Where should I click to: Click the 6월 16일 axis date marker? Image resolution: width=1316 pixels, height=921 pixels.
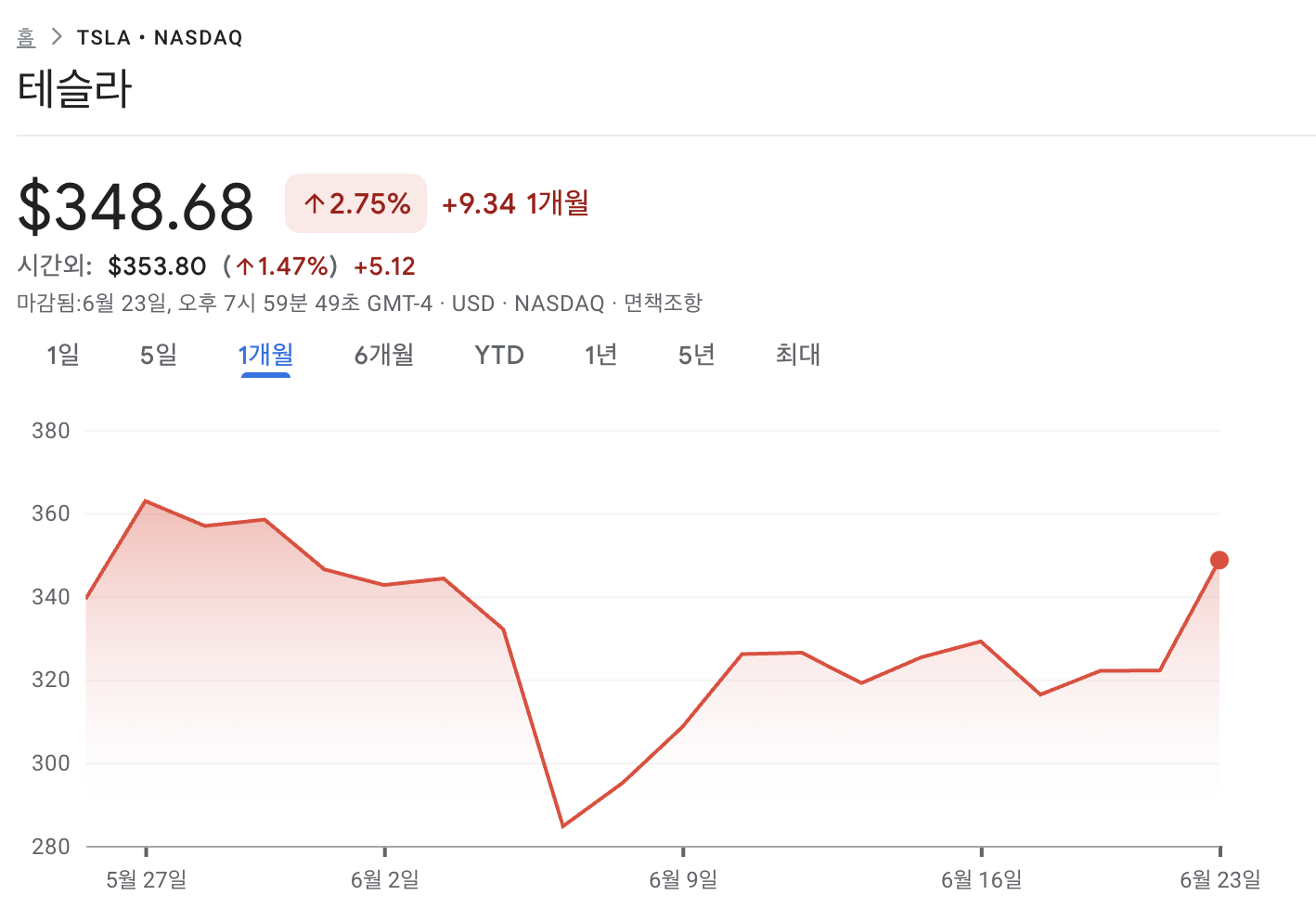(981, 879)
